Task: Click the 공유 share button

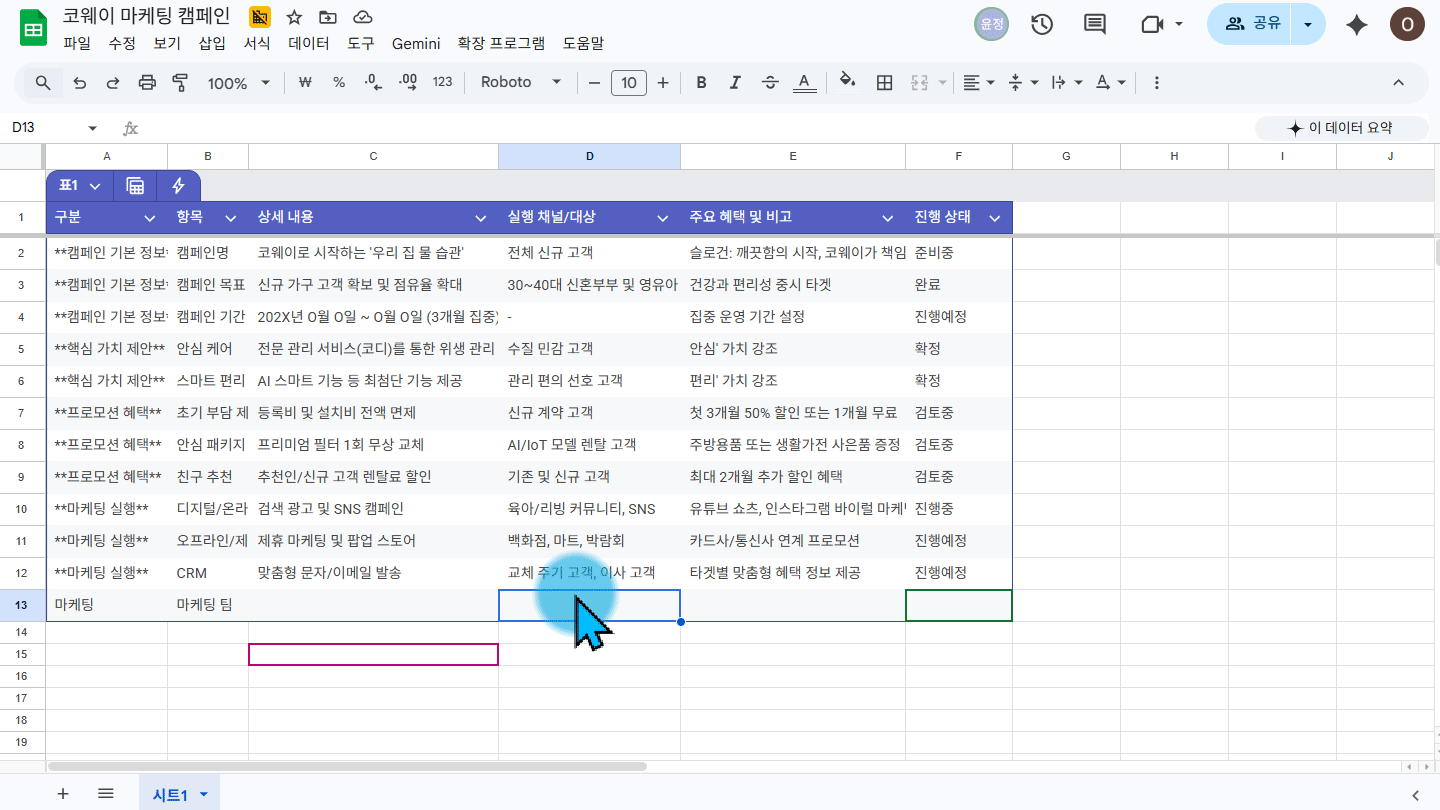Action: click(1254, 24)
